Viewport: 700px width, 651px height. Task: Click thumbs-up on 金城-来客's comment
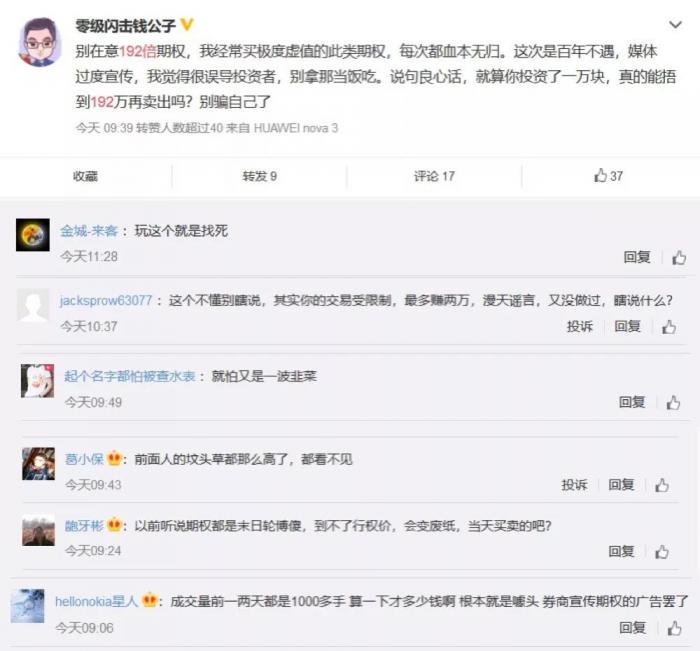point(679,257)
